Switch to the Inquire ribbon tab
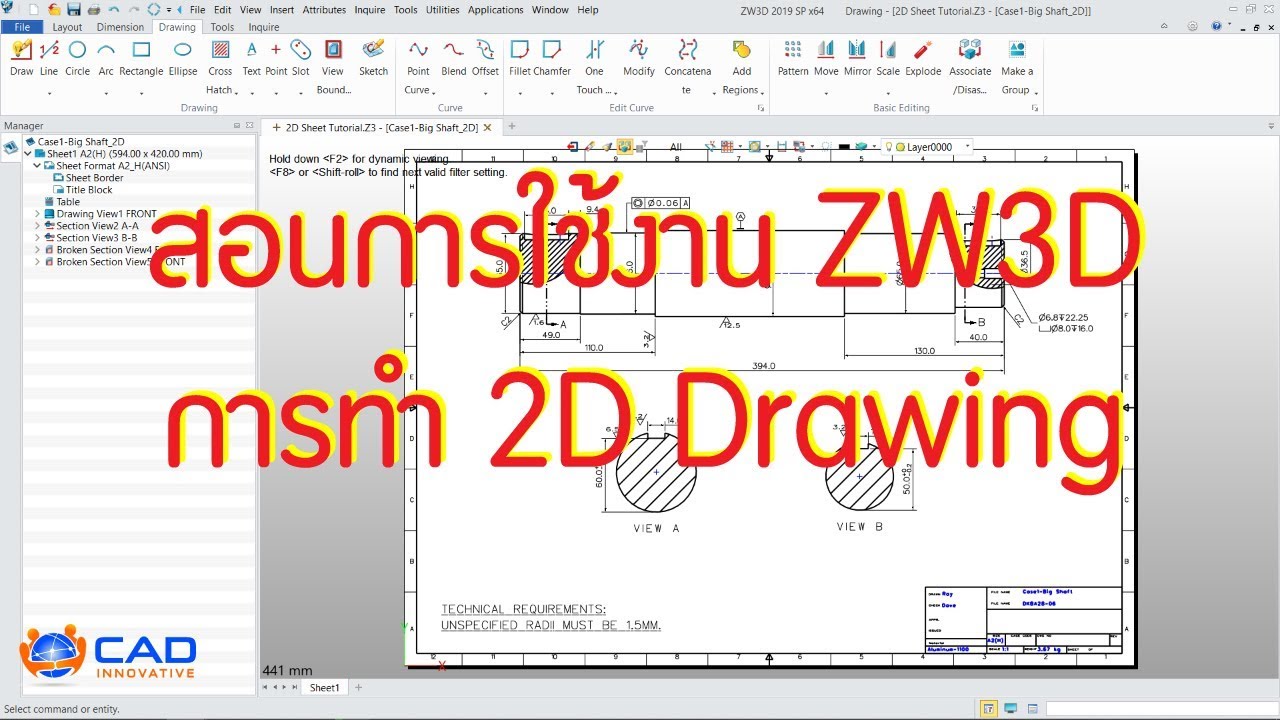 tap(263, 27)
